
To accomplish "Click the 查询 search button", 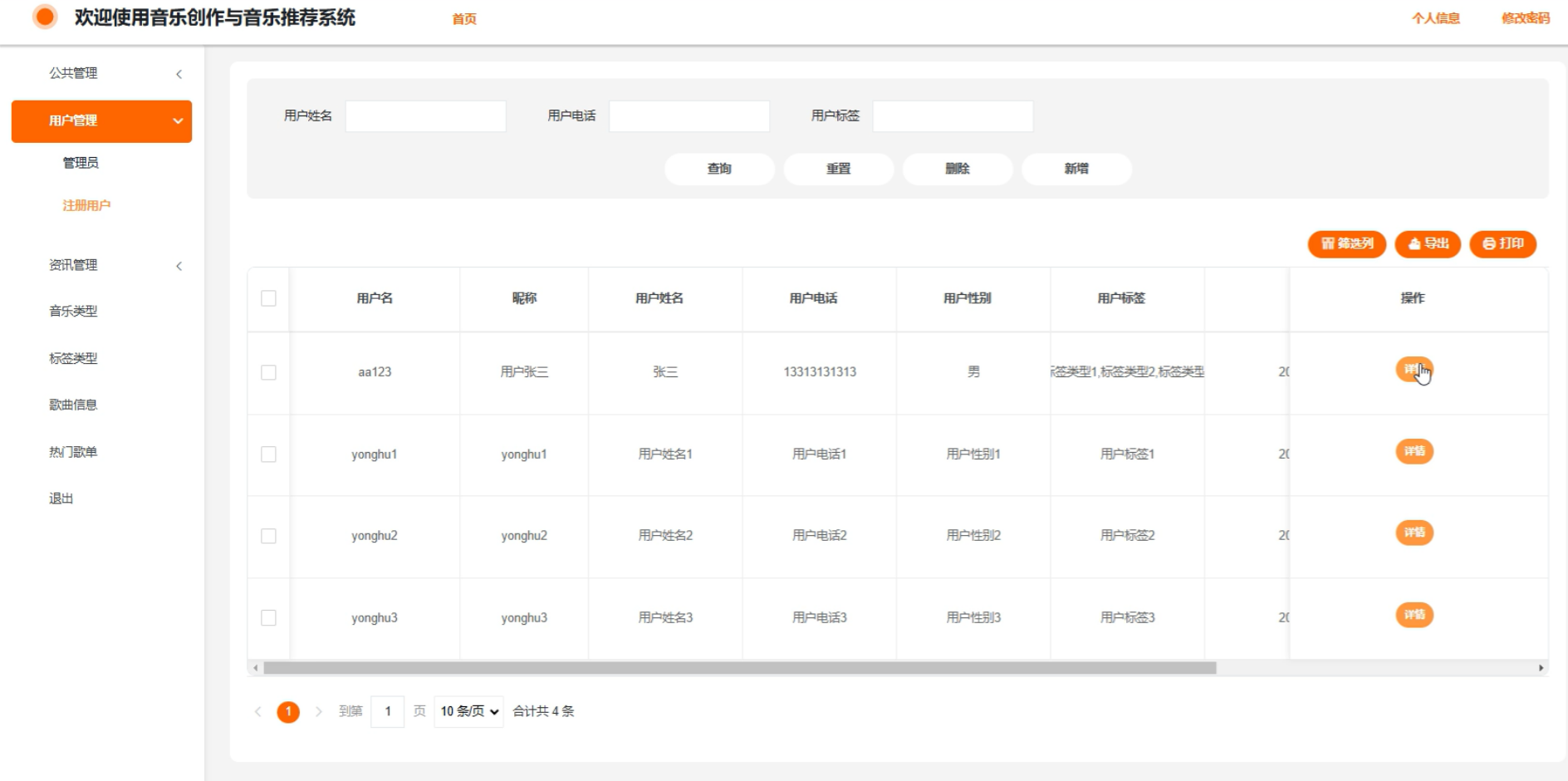I will (719, 169).
